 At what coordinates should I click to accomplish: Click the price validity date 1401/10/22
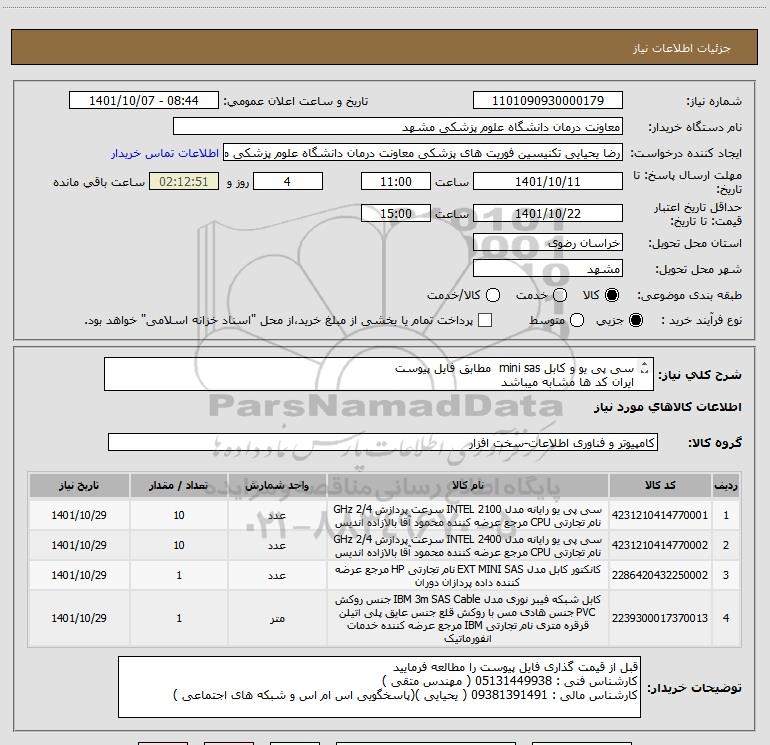pos(548,213)
